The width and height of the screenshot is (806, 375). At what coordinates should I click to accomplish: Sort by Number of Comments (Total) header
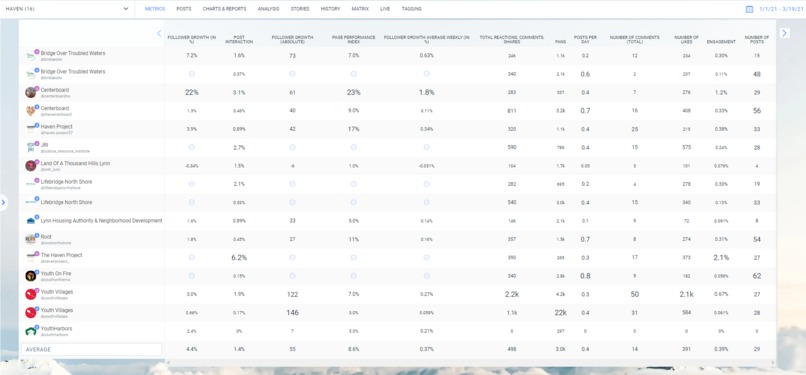(x=634, y=39)
